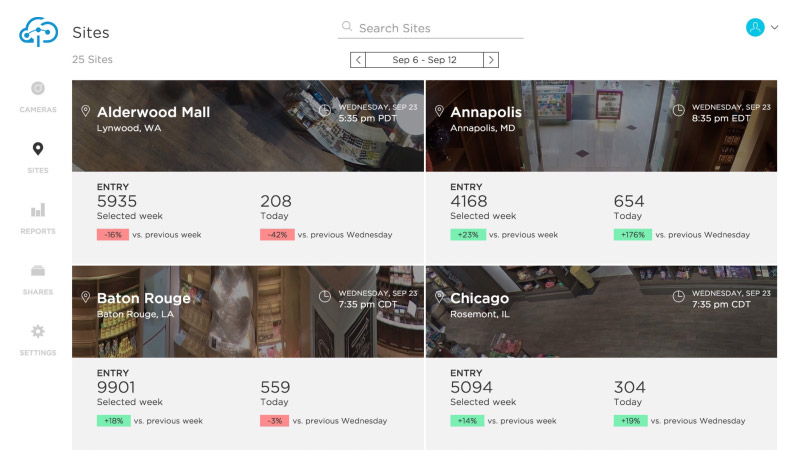This screenshot has width=800, height=452.
Task: Expand the user account dropdown arrow
Action: [x=775, y=28]
